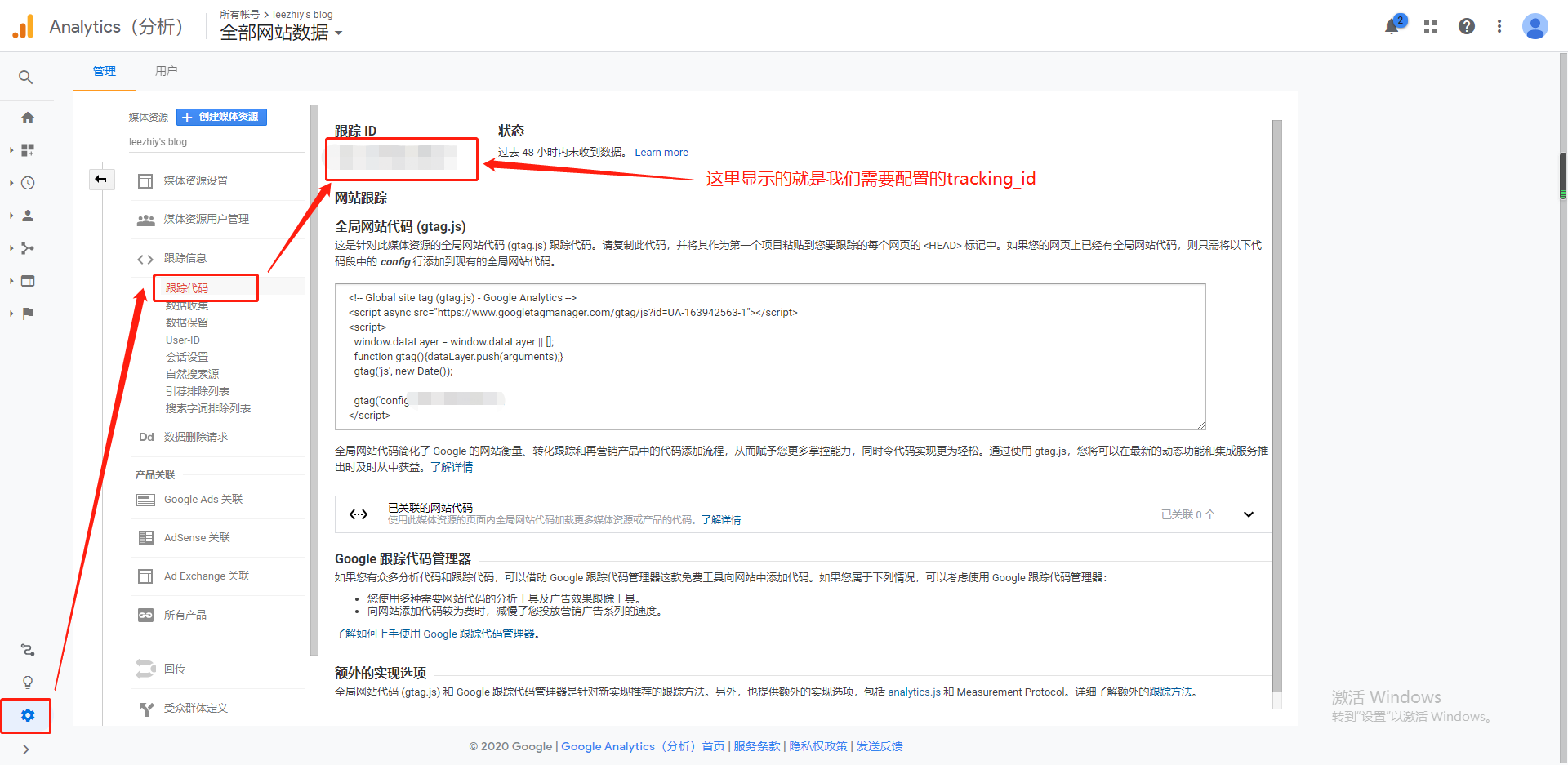
Task: Select 跟踪代码 in the tracking info menu
Action: pyautogui.click(x=187, y=288)
